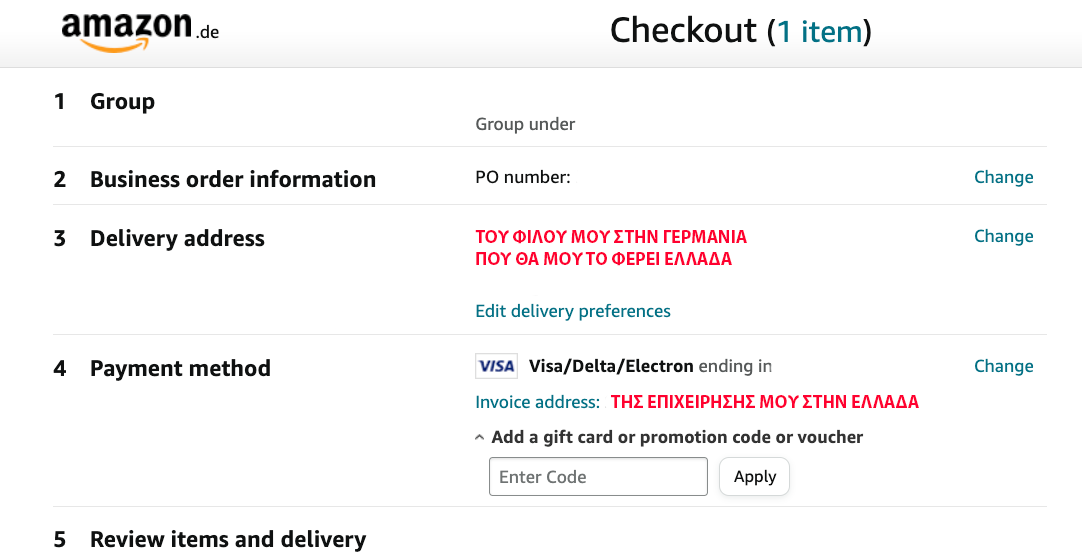Focus the Enter Code field
Viewport: 1082px width, 555px height.
click(x=598, y=476)
